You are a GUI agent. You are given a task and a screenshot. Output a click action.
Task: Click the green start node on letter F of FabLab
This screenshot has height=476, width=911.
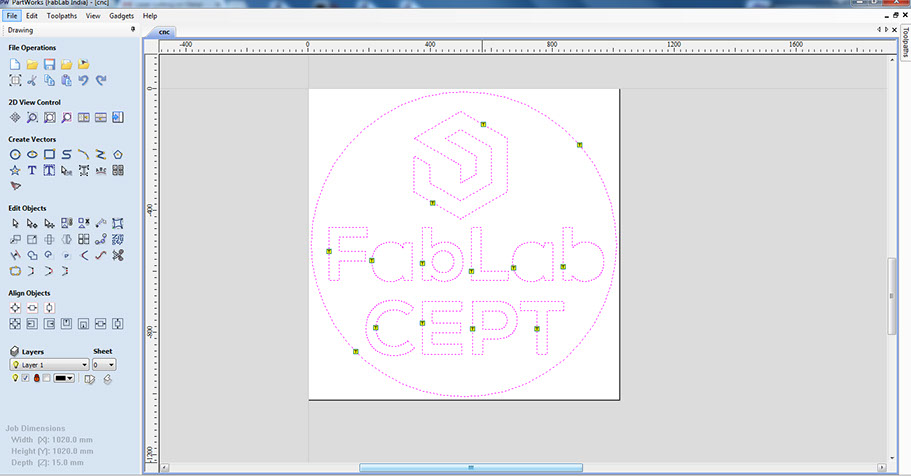[329, 251]
